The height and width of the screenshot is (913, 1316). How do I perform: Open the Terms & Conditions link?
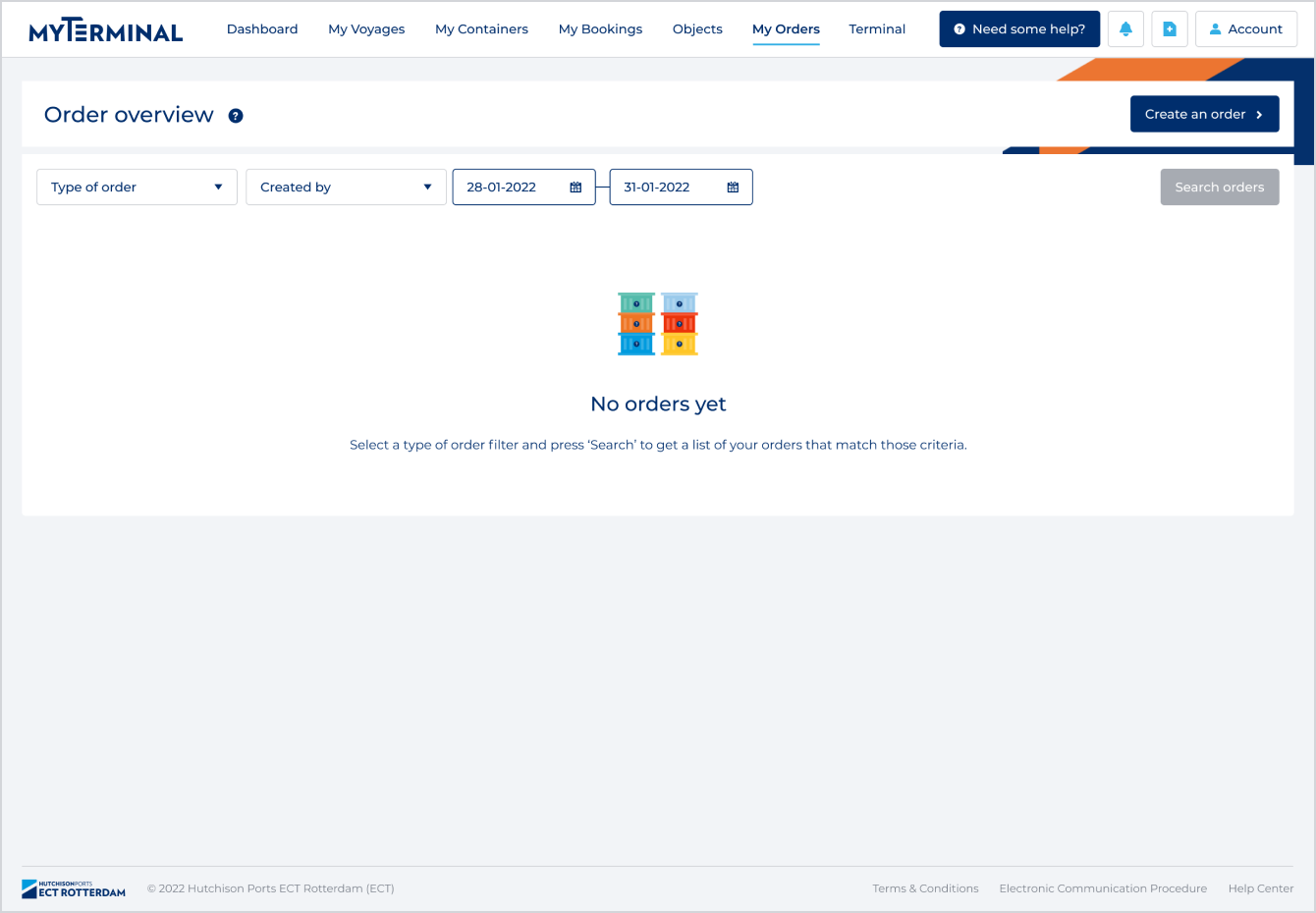tap(925, 888)
